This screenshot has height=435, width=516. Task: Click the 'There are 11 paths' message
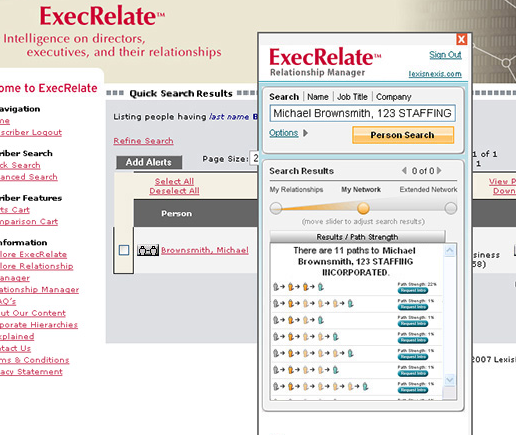[x=355, y=261]
